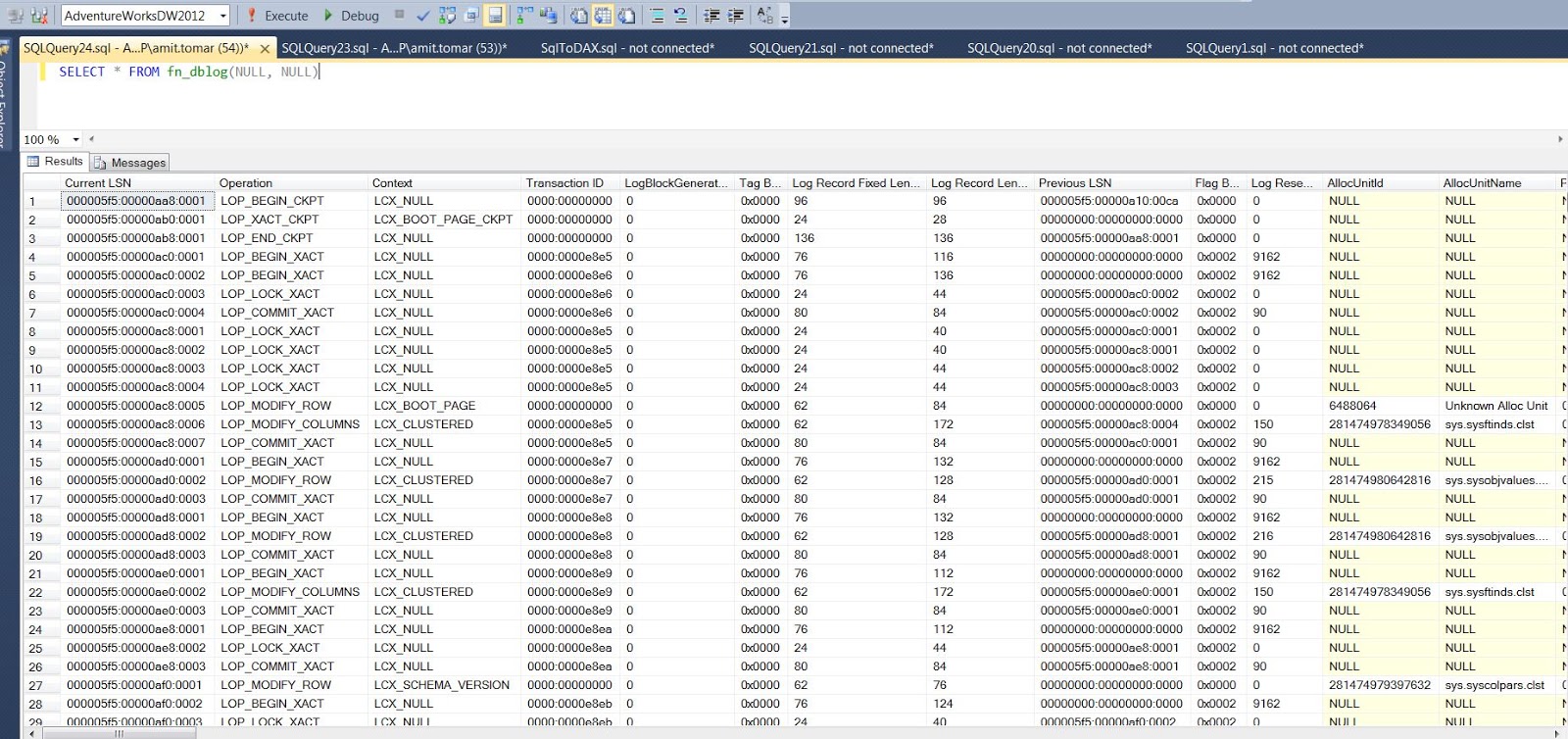Start Debug on the query
The width and height of the screenshot is (1568, 739).
[352, 15]
